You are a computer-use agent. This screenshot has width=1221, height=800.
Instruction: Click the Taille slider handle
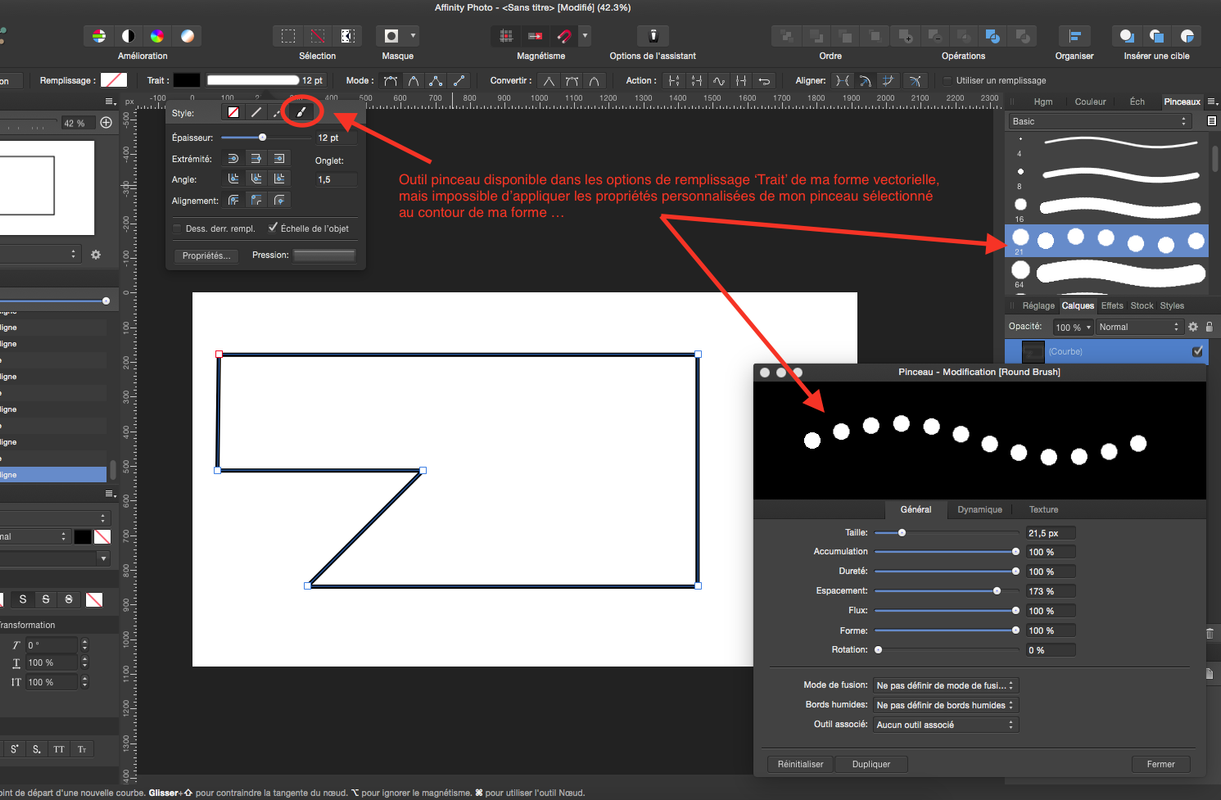[x=902, y=533]
